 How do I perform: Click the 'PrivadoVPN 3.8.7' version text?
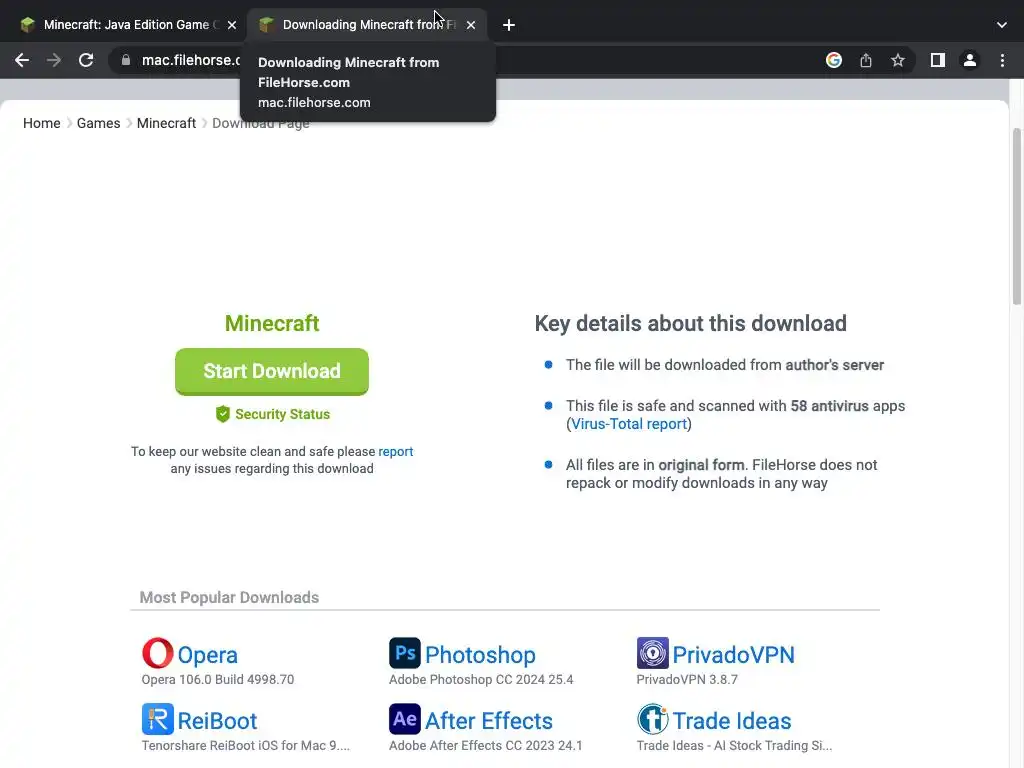[687, 679]
